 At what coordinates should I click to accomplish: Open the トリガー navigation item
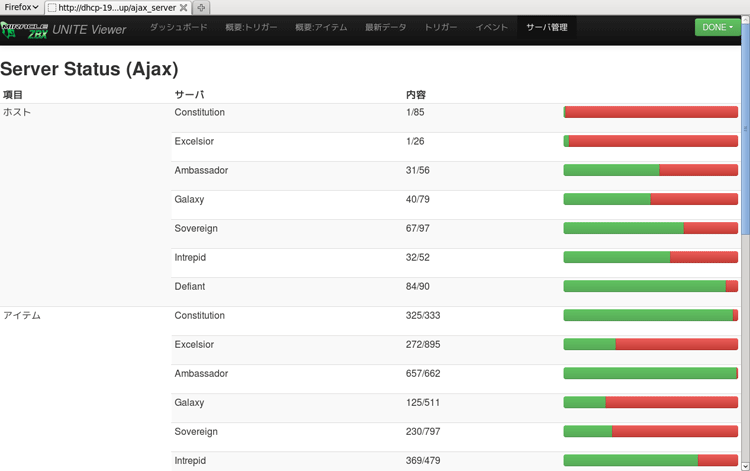pyautogui.click(x=440, y=28)
